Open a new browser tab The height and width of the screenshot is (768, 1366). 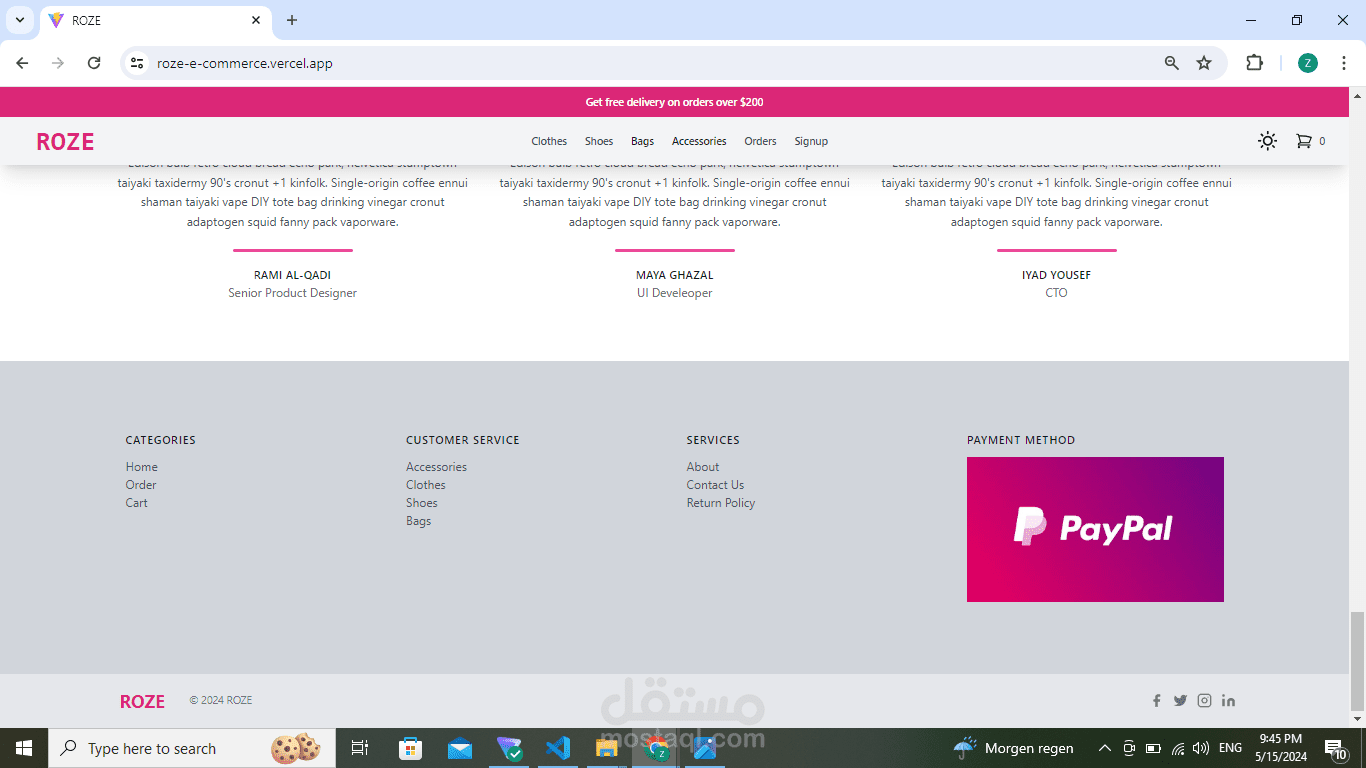pyautogui.click(x=292, y=20)
